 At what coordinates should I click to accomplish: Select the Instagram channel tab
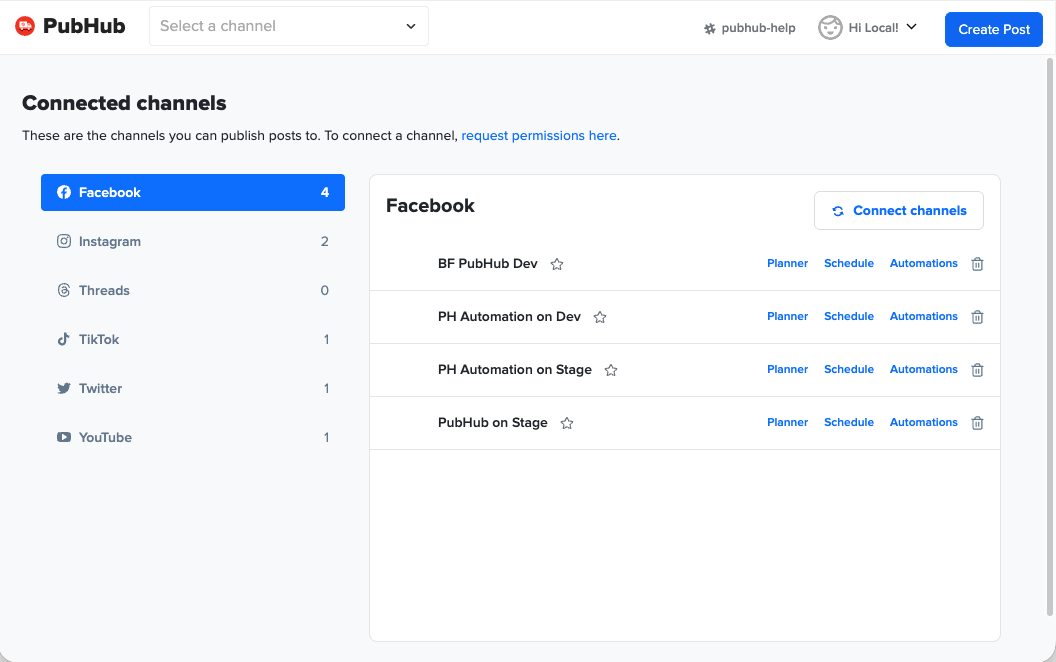193,241
